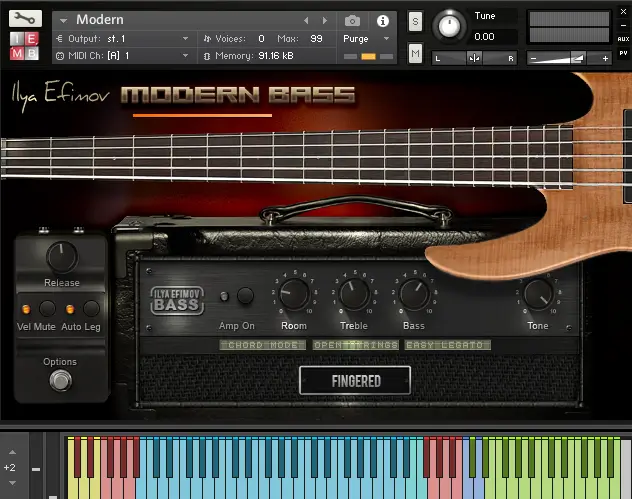Image resolution: width=632 pixels, height=499 pixels.
Task: Click the MIDI channel icon
Action: [x=60, y=56]
